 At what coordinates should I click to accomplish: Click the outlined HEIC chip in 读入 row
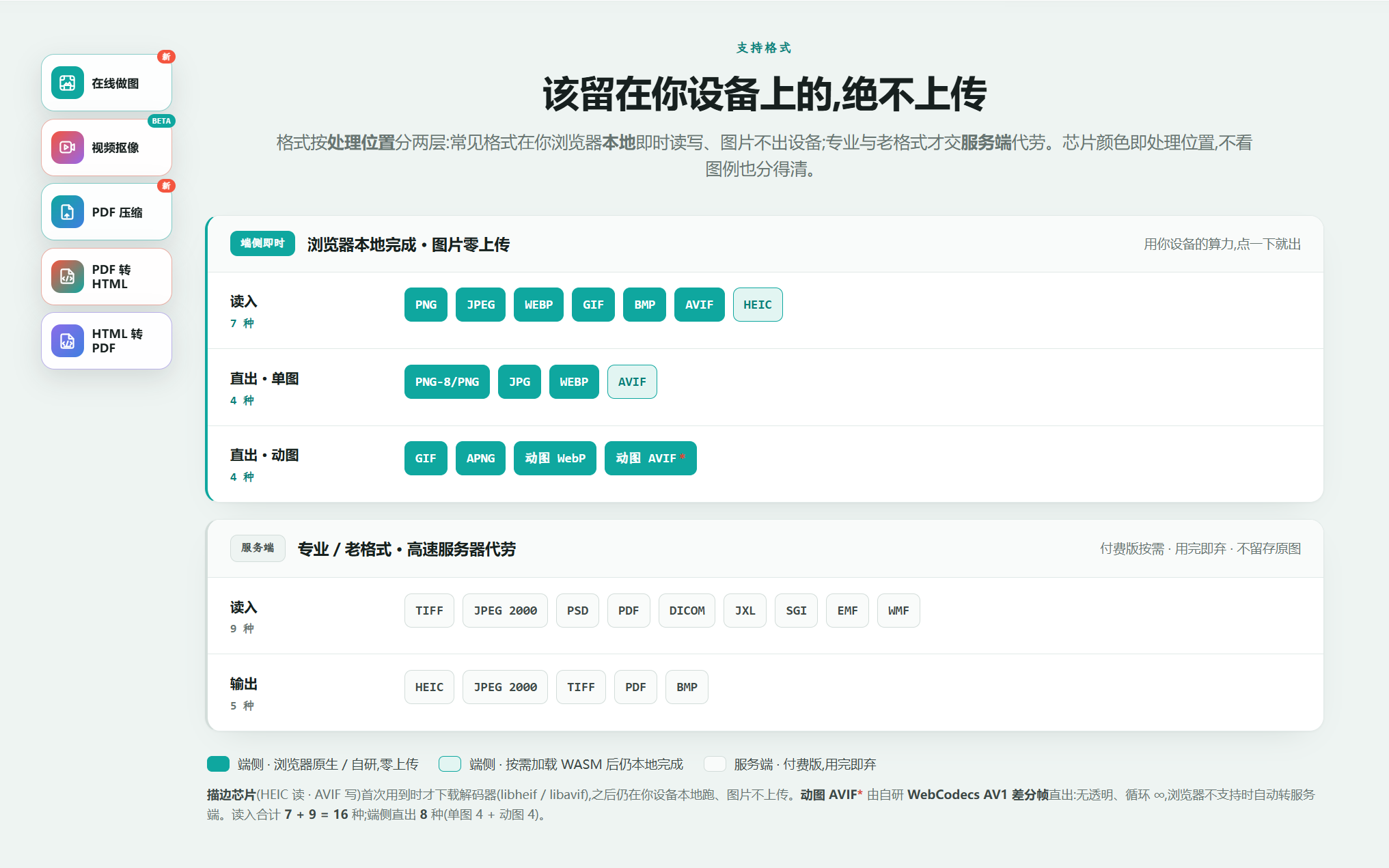758,305
